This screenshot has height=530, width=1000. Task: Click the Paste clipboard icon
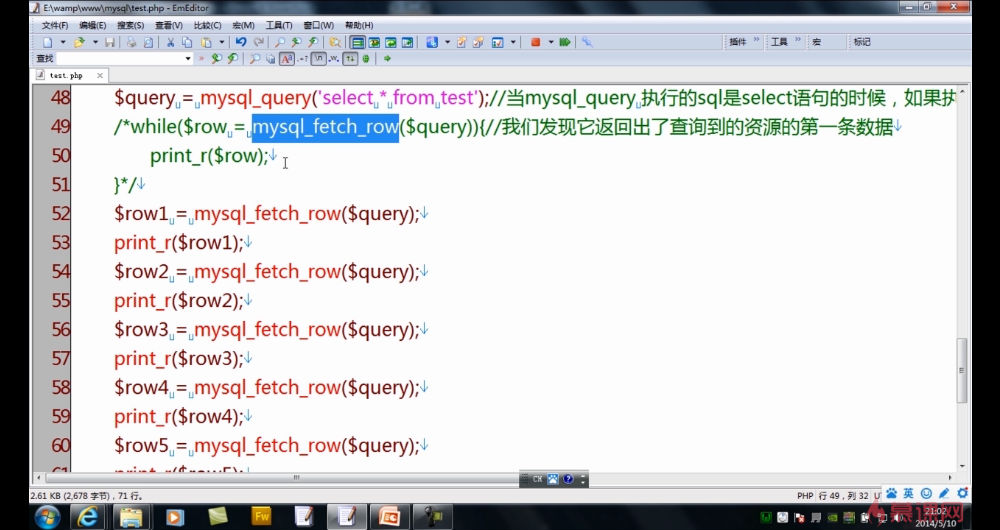(206, 42)
